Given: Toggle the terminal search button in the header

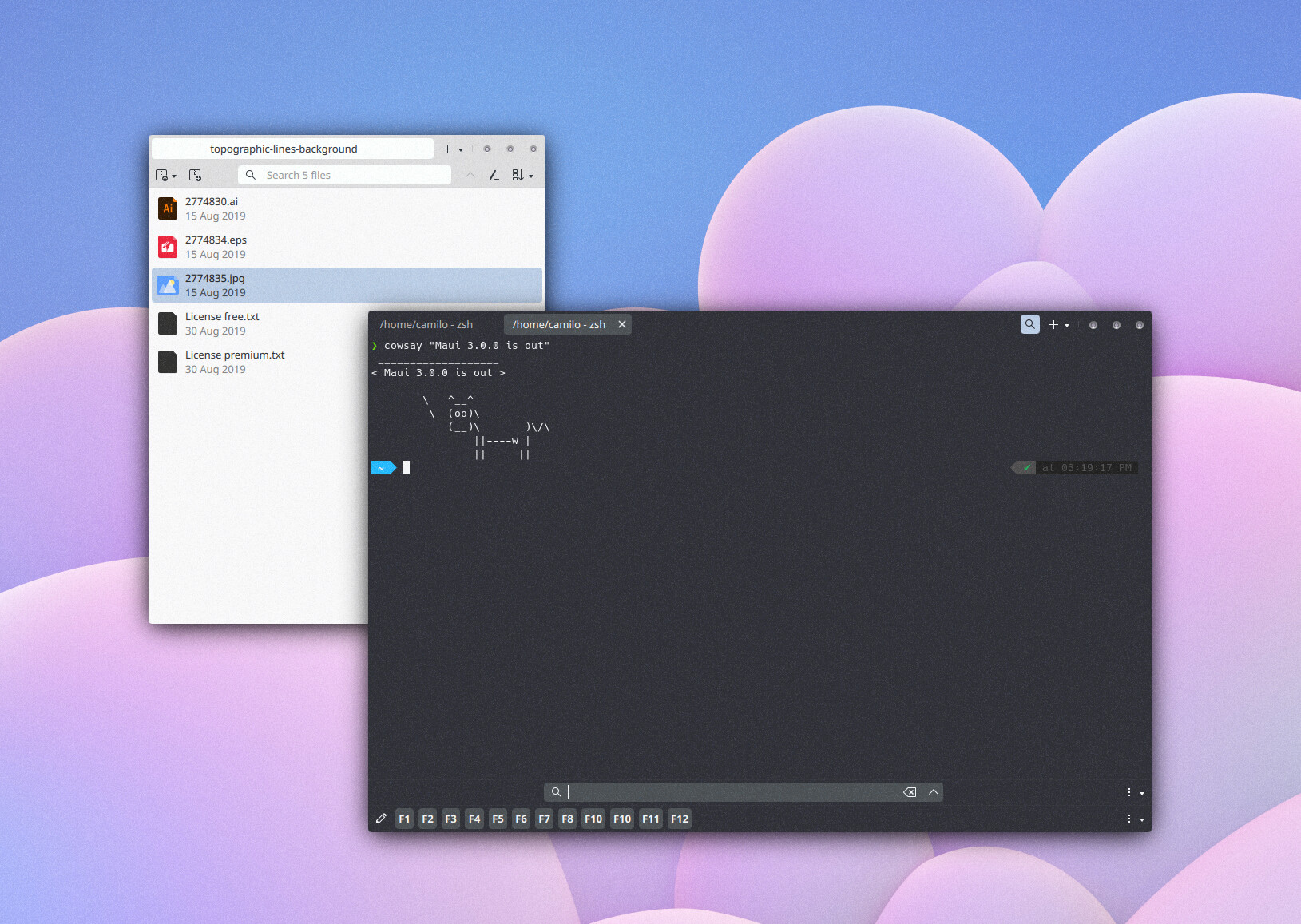Looking at the screenshot, I should coord(1030,324).
